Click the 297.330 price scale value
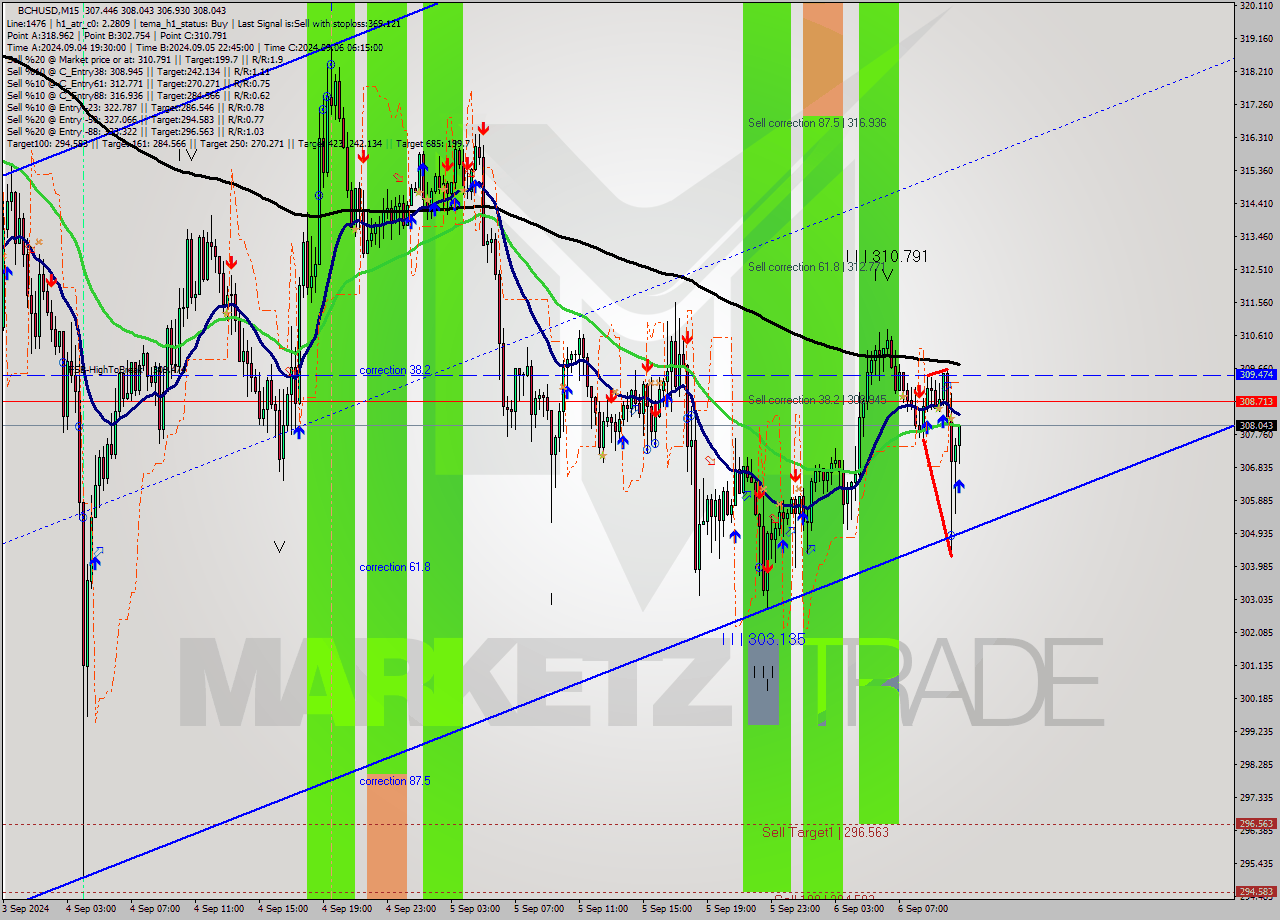The height and width of the screenshot is (920, 1280). click(x=1255, y=797)
